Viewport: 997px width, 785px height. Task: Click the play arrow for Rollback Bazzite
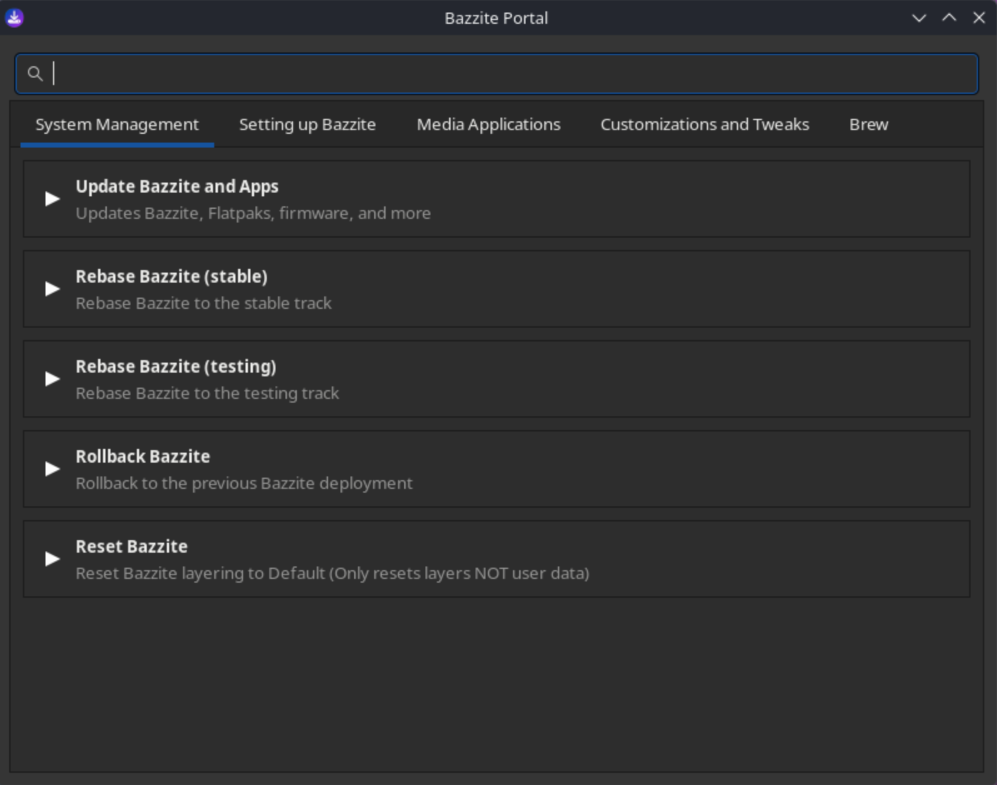click(52, 469)
